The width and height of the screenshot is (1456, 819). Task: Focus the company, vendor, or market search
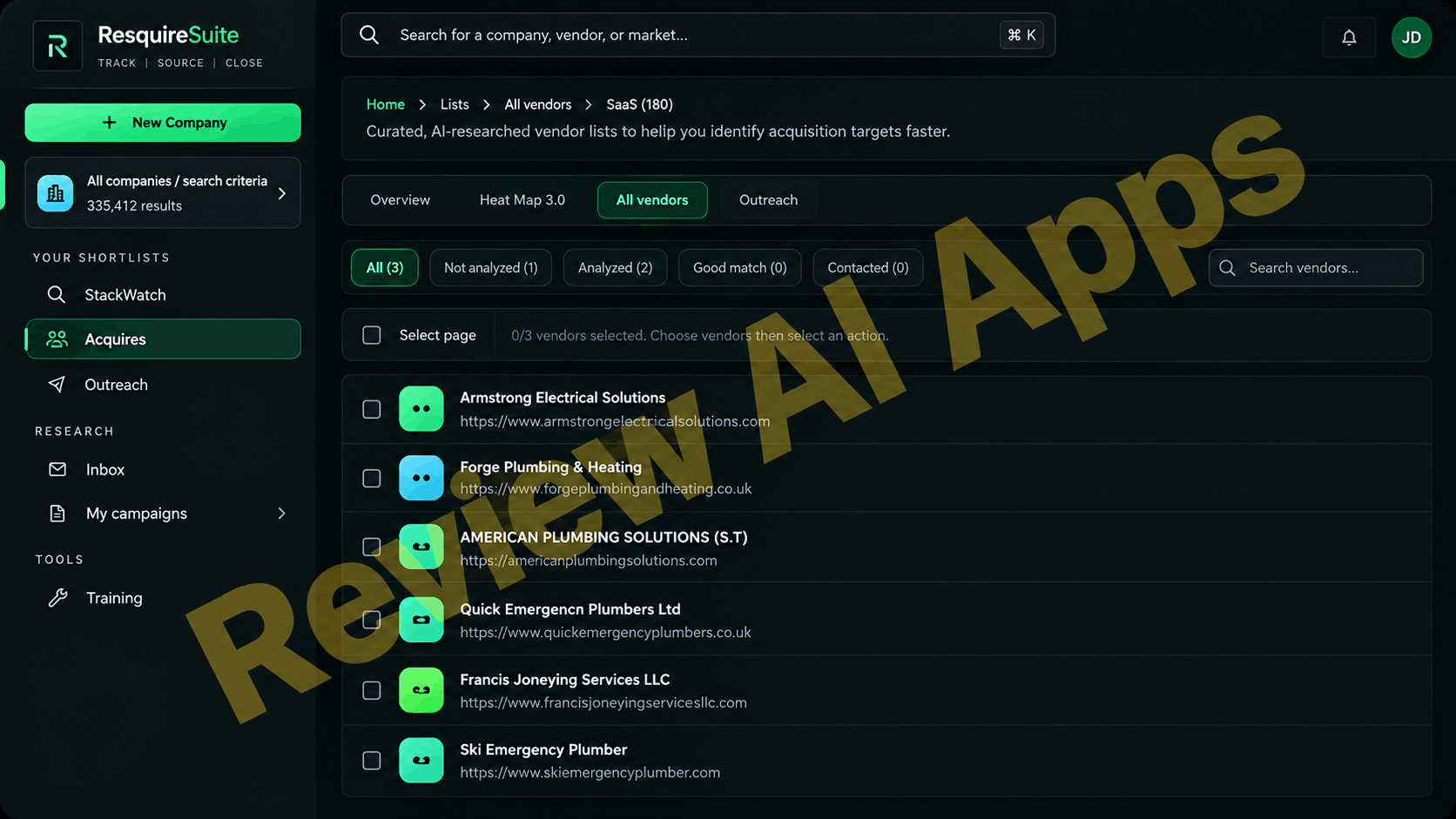pos(698,35)
